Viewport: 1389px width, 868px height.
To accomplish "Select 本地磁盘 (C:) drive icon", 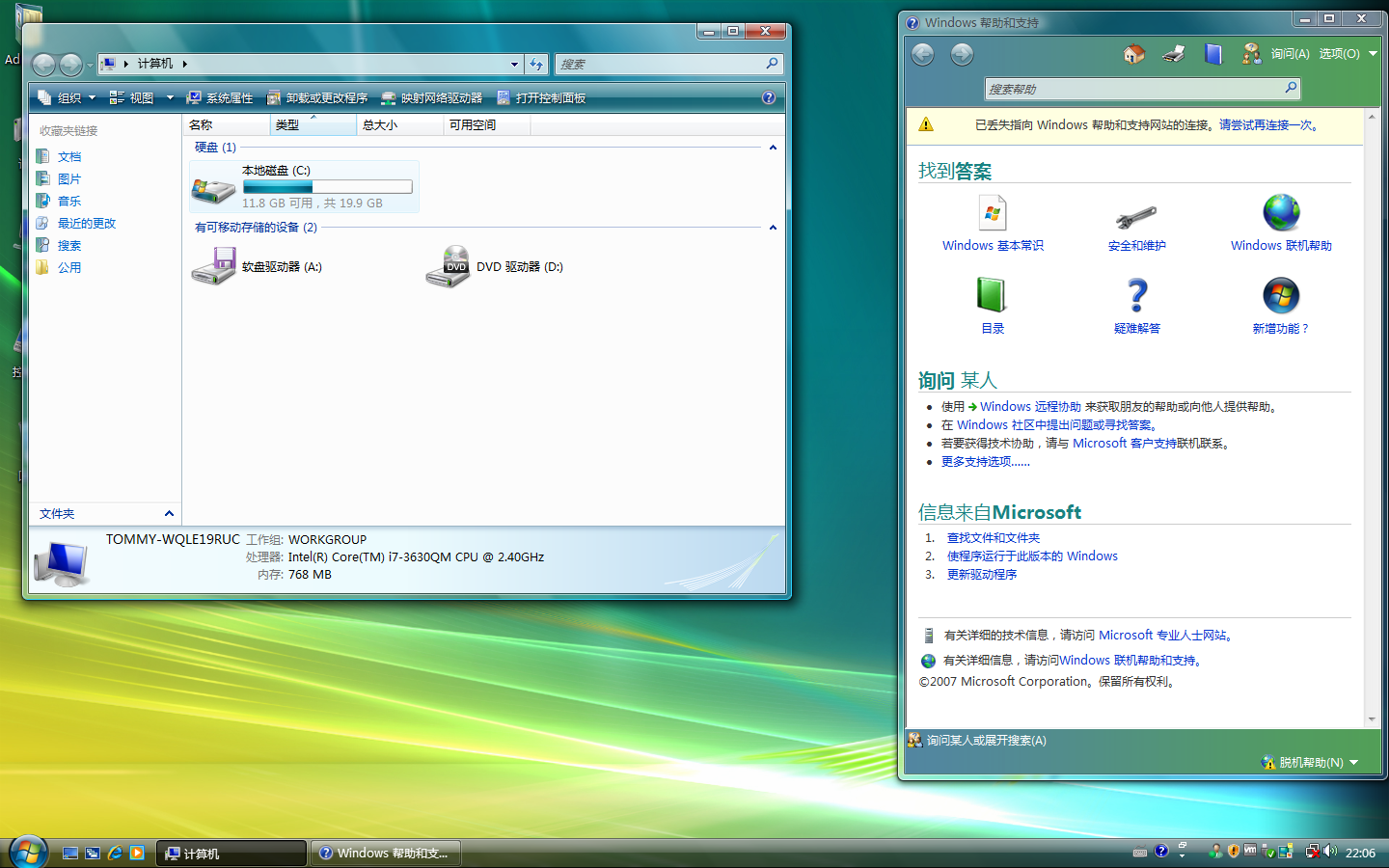I will (x=213, y=190).
